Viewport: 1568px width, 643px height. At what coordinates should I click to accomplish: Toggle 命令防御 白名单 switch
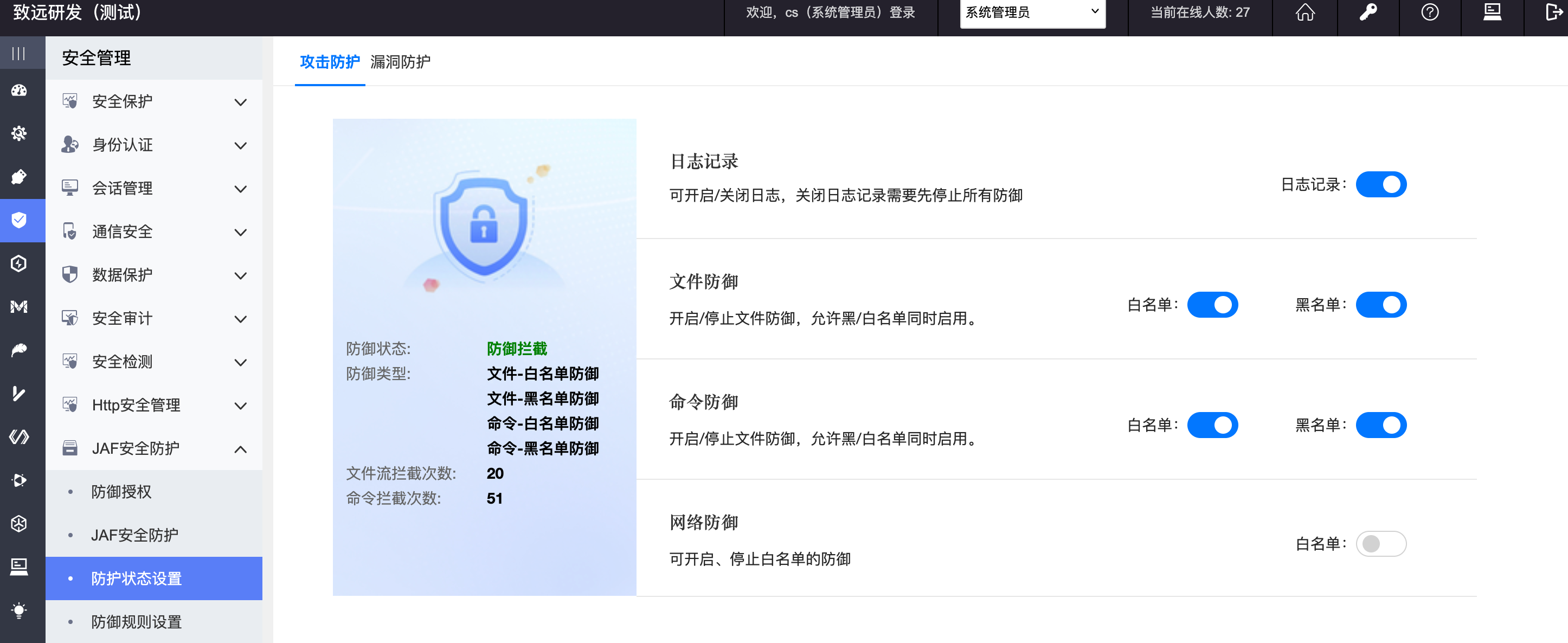[x=1212, y=425]
